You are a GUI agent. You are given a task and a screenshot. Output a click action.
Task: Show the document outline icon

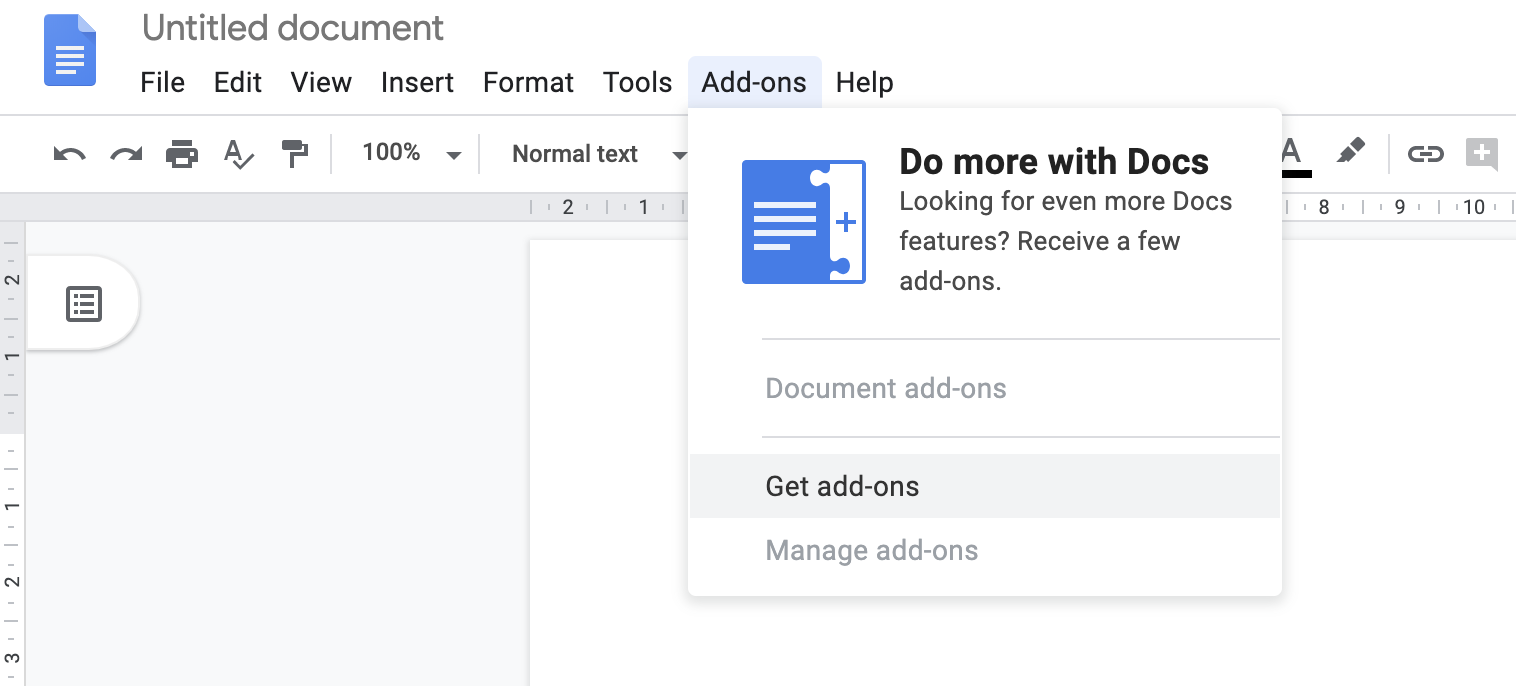(x=83, y=303)
